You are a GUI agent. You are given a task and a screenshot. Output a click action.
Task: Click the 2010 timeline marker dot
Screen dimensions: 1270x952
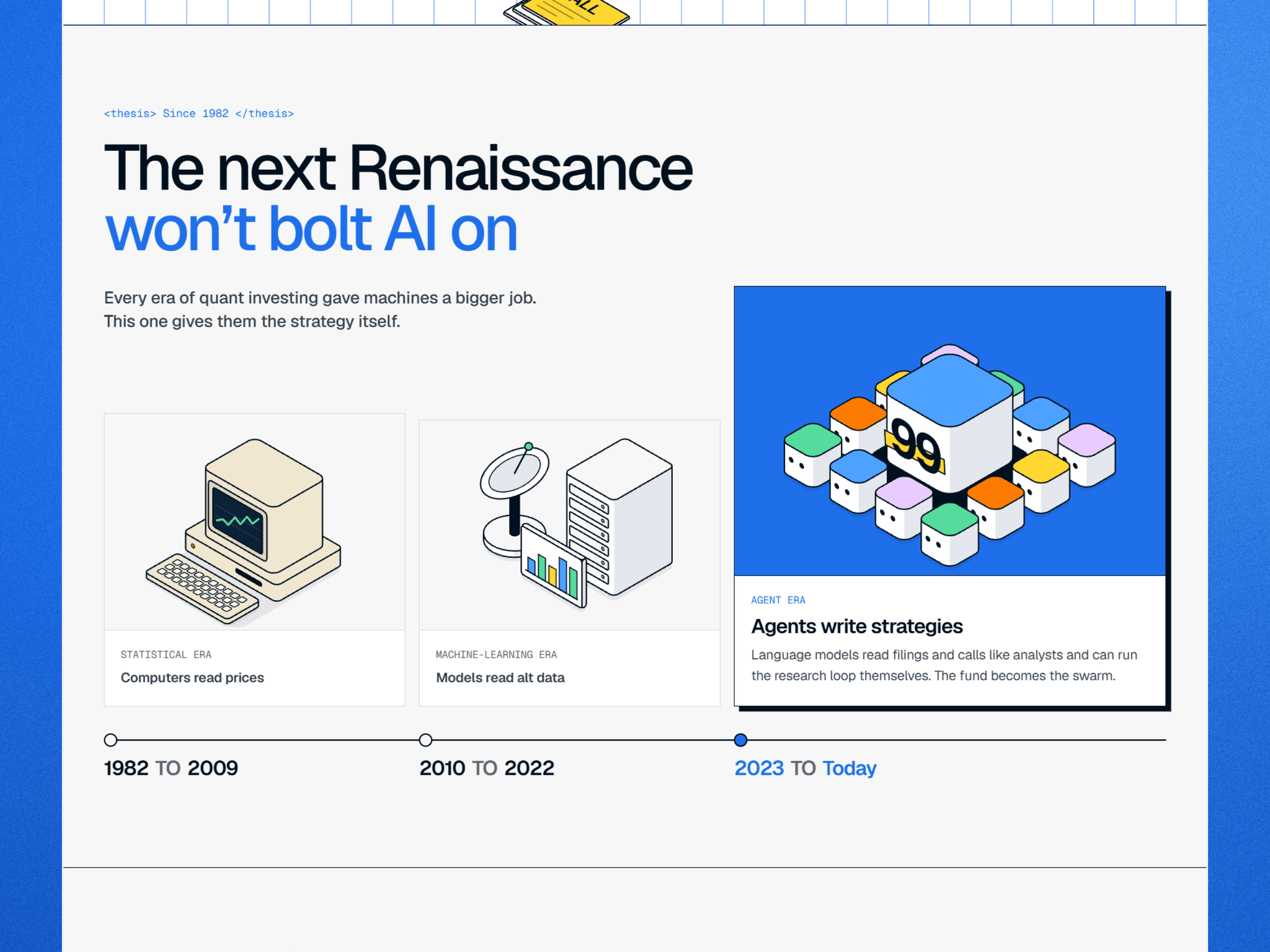425,740
